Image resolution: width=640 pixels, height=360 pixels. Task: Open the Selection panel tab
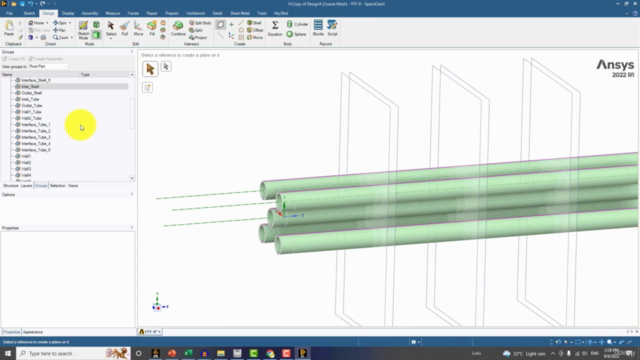coord(58,186)
